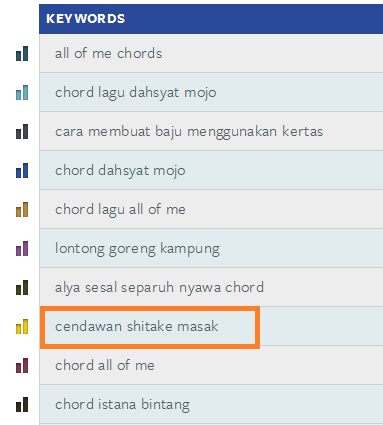Image resolution: width=383 pixels, height=425 pixels.
Task: Click purple chart icon beside 'lontong goreng kampung'
Action: [x=22, y=249]
